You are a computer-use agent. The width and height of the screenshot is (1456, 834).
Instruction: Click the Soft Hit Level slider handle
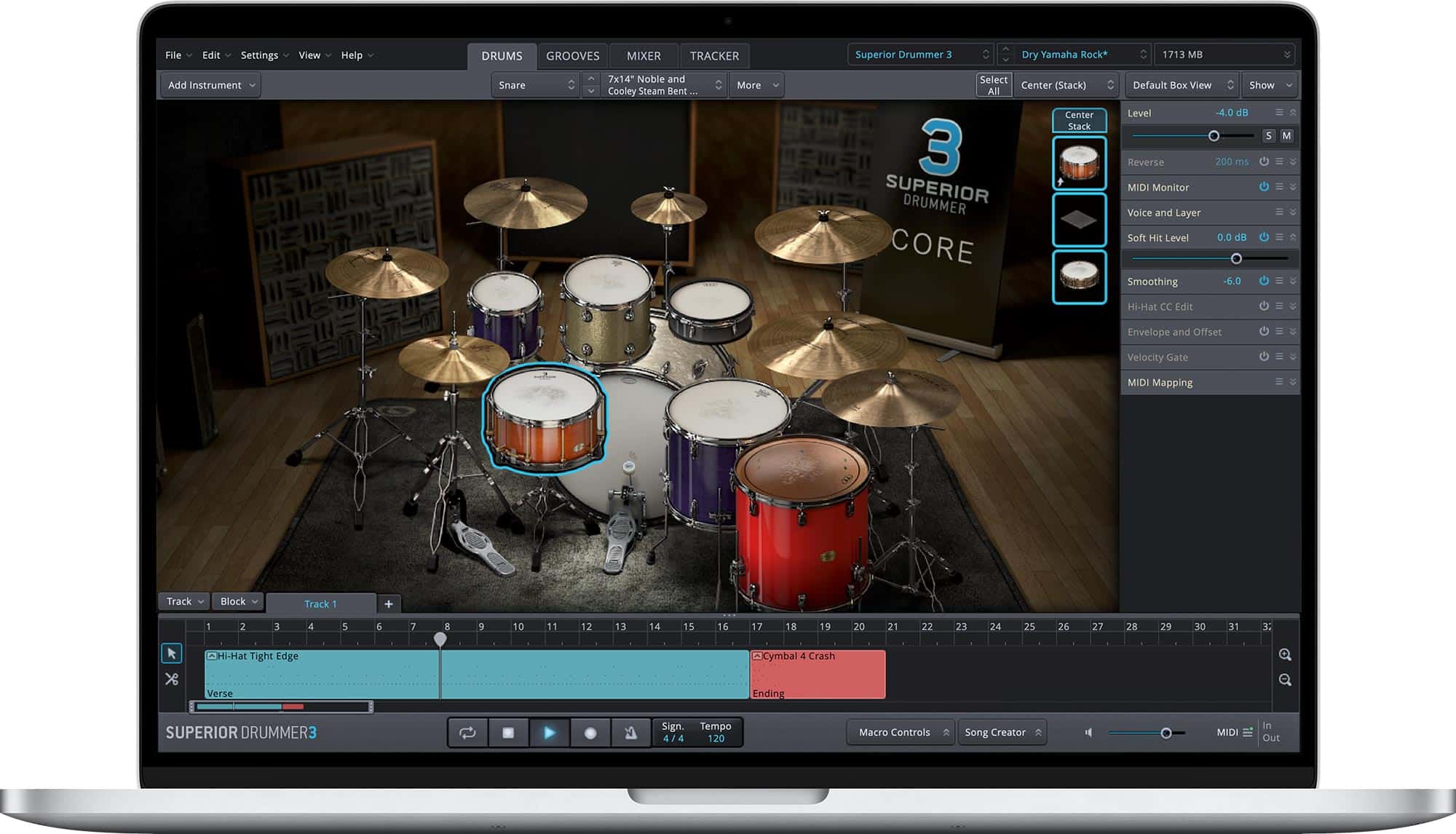tap(1236, 258)
